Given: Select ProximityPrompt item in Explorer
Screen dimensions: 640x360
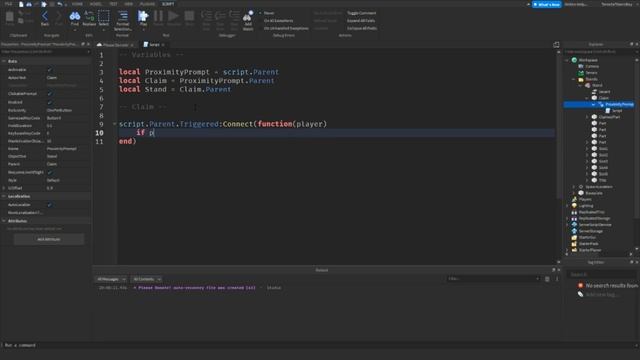Looking at the screenshot, I should 619,104.
